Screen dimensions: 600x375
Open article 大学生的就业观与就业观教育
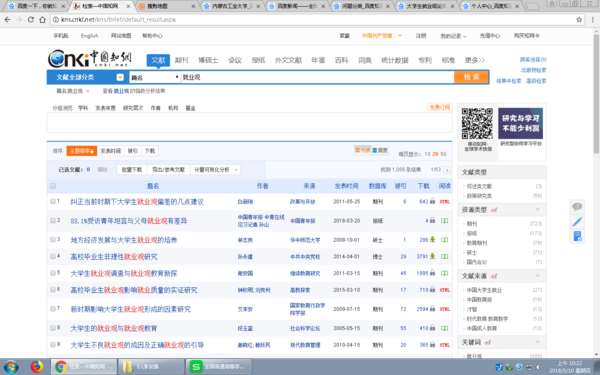pos(114,328)
